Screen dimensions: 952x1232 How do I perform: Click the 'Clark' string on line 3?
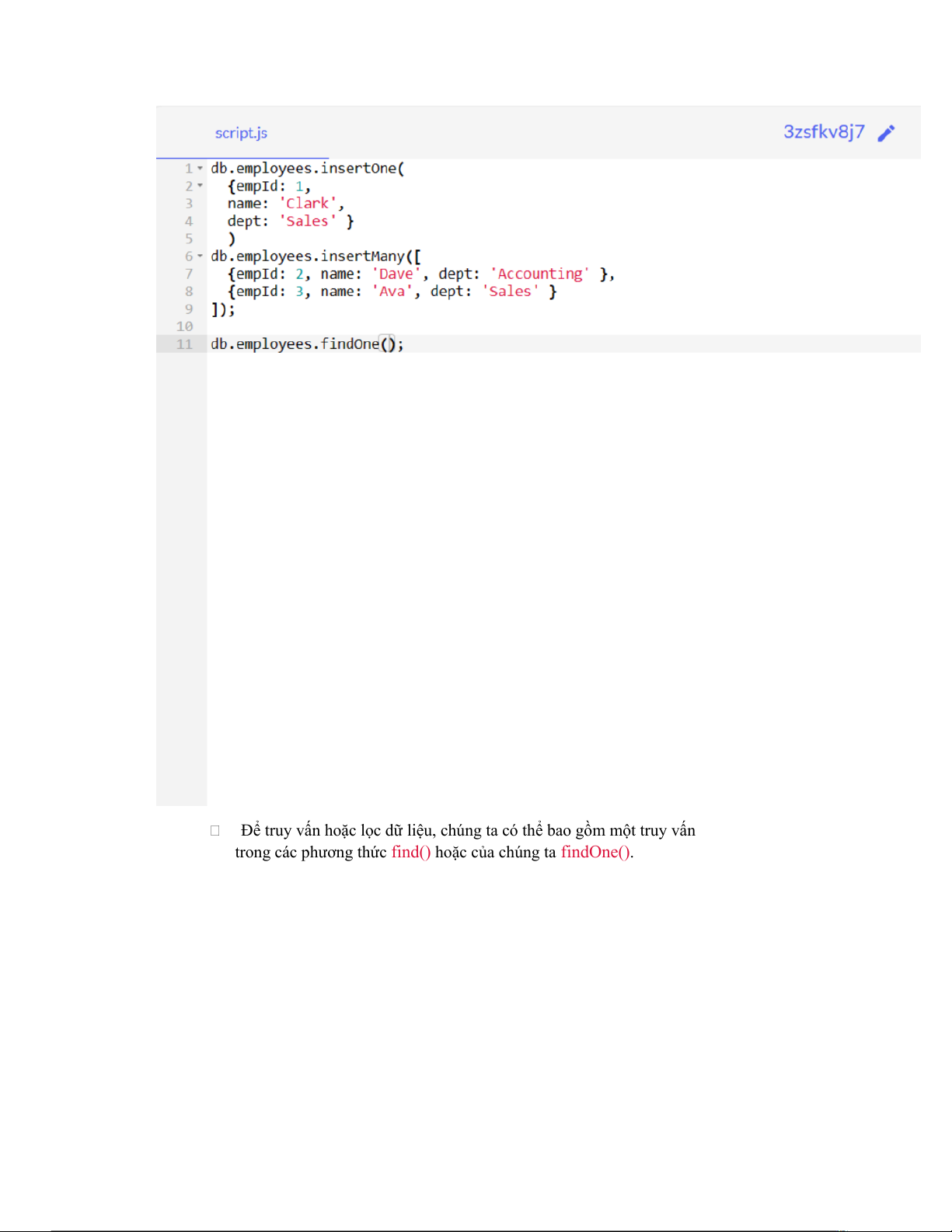point(308,204)
